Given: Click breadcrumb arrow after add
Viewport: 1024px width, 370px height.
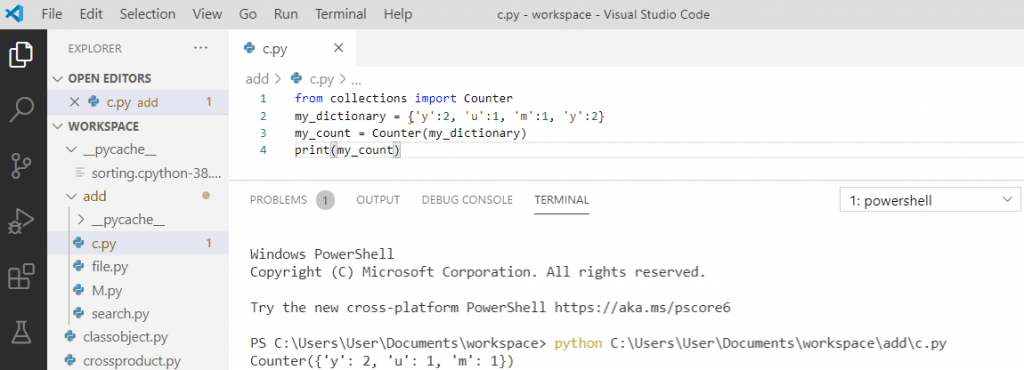Looking at the screenshot, I should click(277, 79).
